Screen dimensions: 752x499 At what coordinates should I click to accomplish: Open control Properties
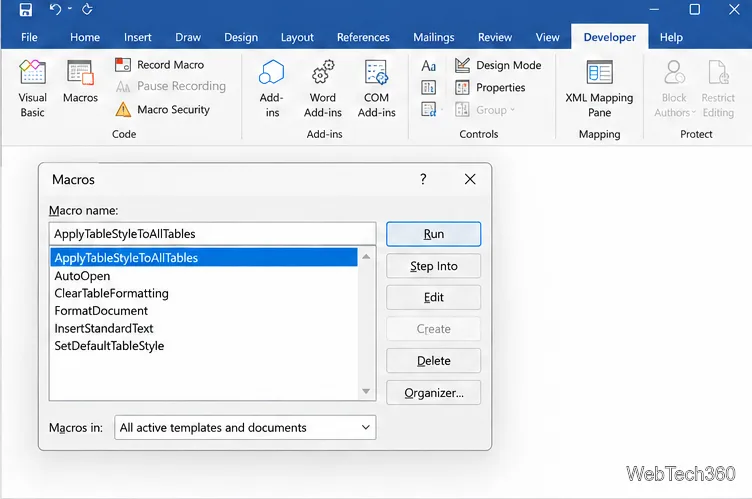490,87
